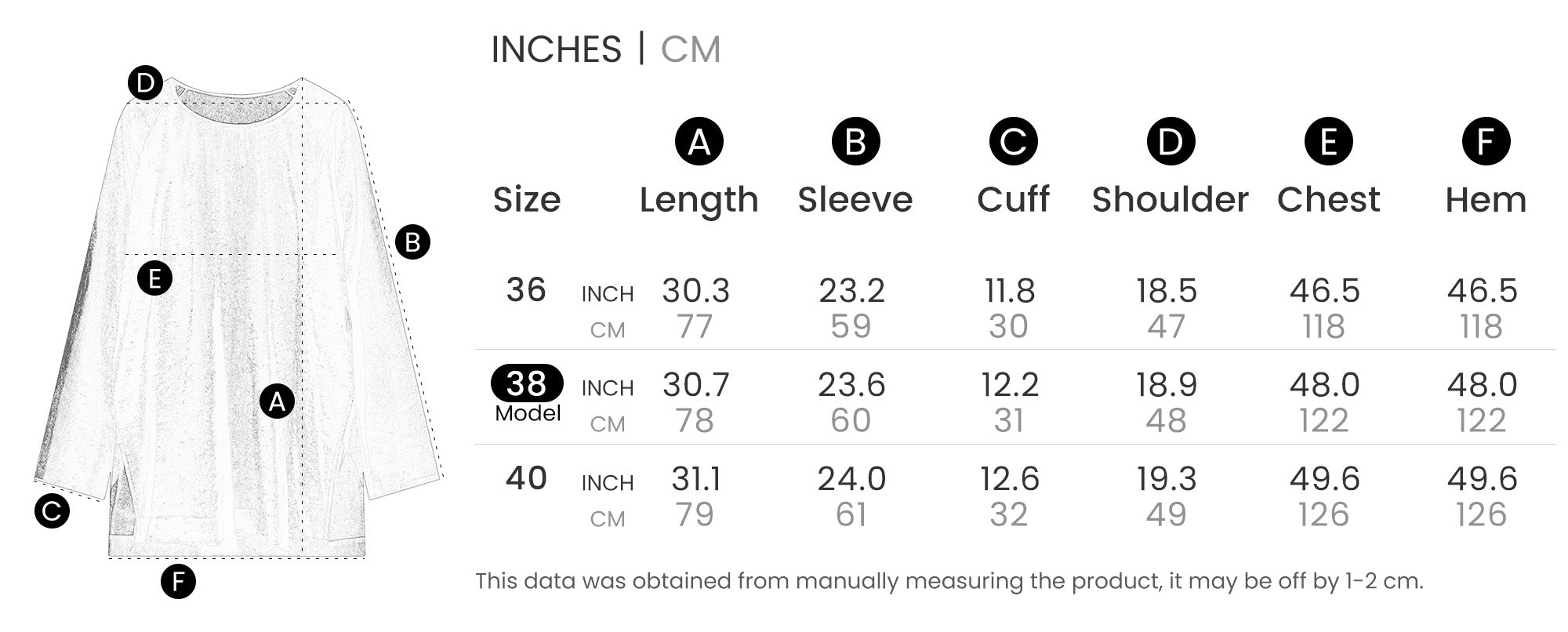Image resolution: width=1568 pixels, height=632 pixels.
Task: Click the F circle above Hem column
Action: pos(1486,142)
